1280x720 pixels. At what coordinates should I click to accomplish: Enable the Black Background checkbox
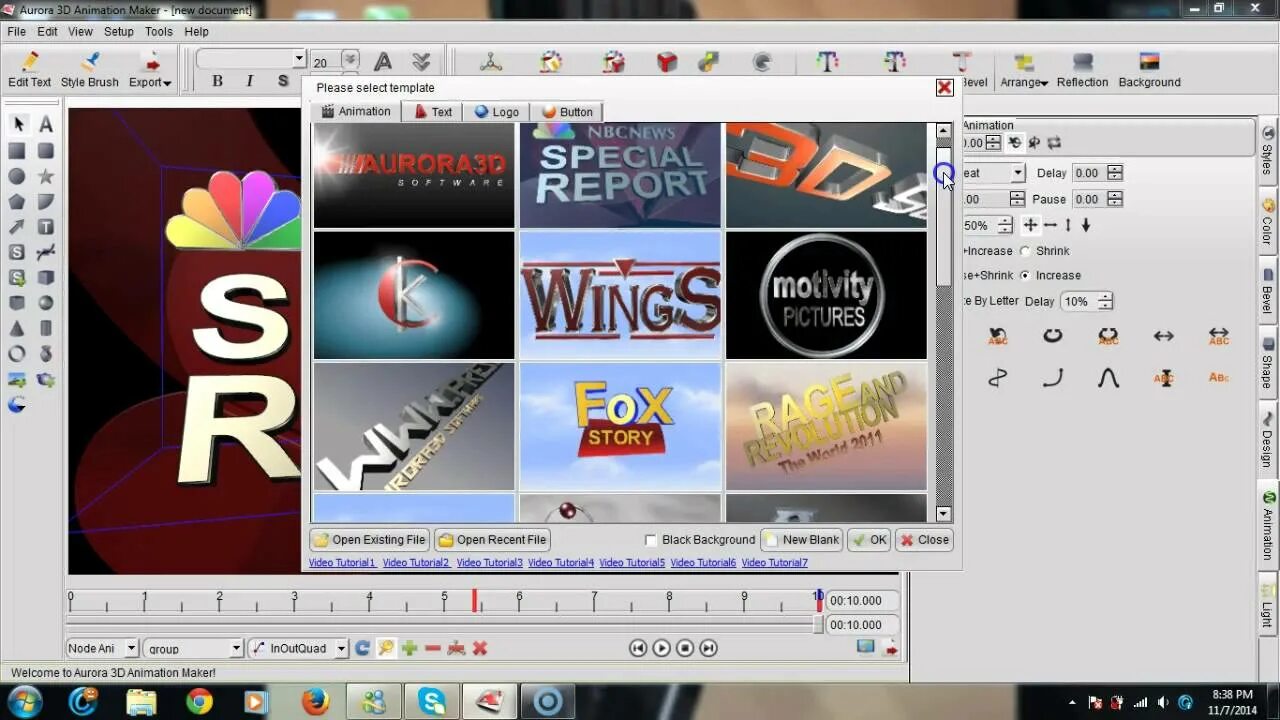click(x=651, y=540)
